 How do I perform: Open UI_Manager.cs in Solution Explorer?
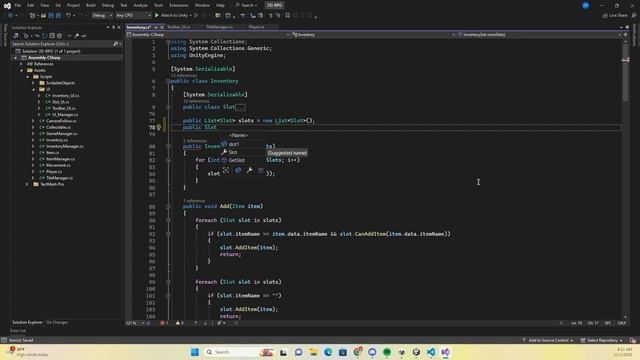pyautogui.click(x=65, y=115)
